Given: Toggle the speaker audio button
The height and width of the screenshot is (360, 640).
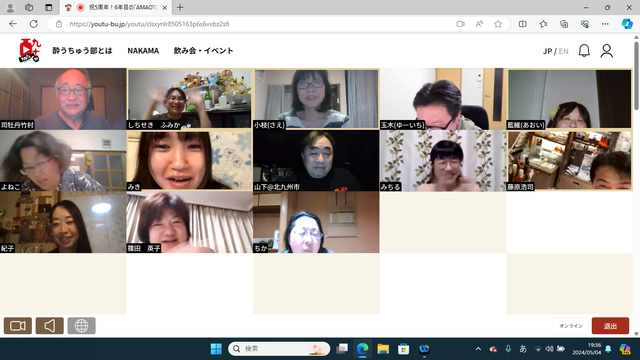Looking at the screenshot, I should pyautogui.click(x=49, y=326).
